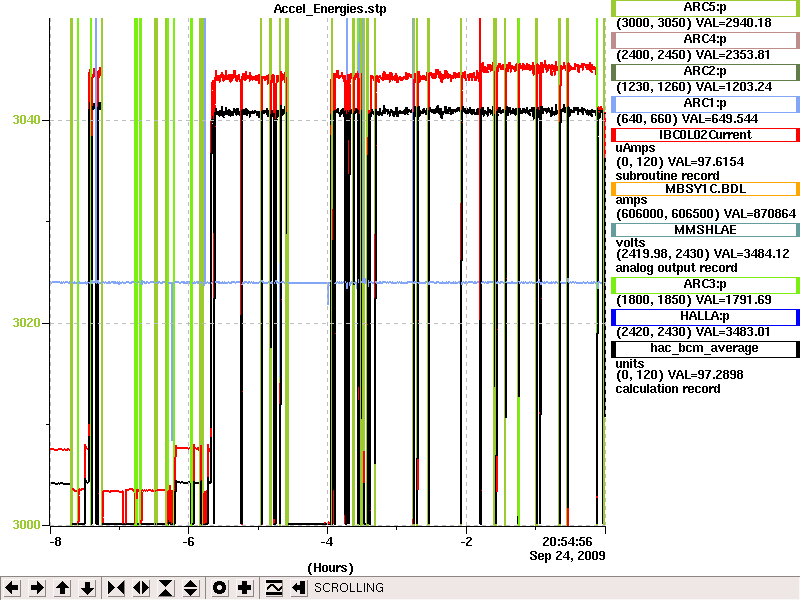Click the horizontal zoom-out diamond icon

[x=141, y=588]
